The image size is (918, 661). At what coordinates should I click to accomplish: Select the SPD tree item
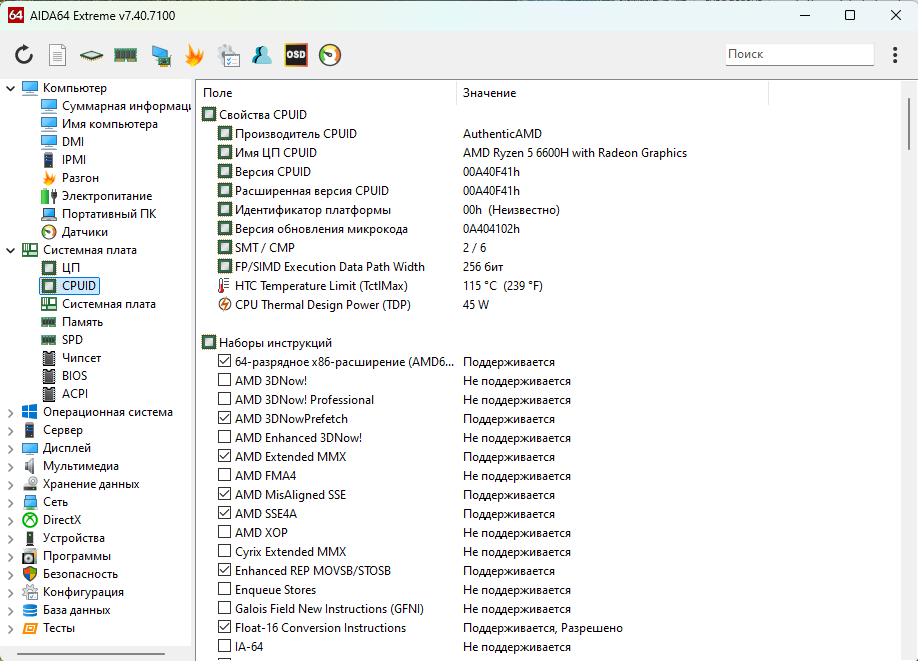point(72,340)
